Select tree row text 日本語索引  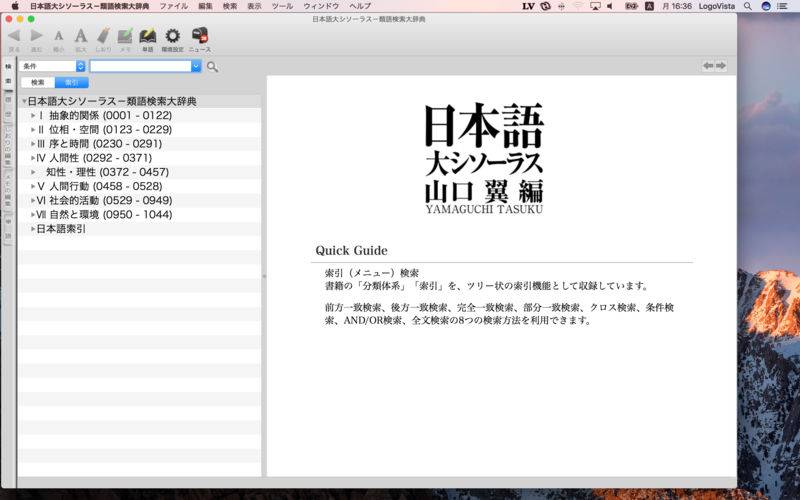[x=61, y=229]
